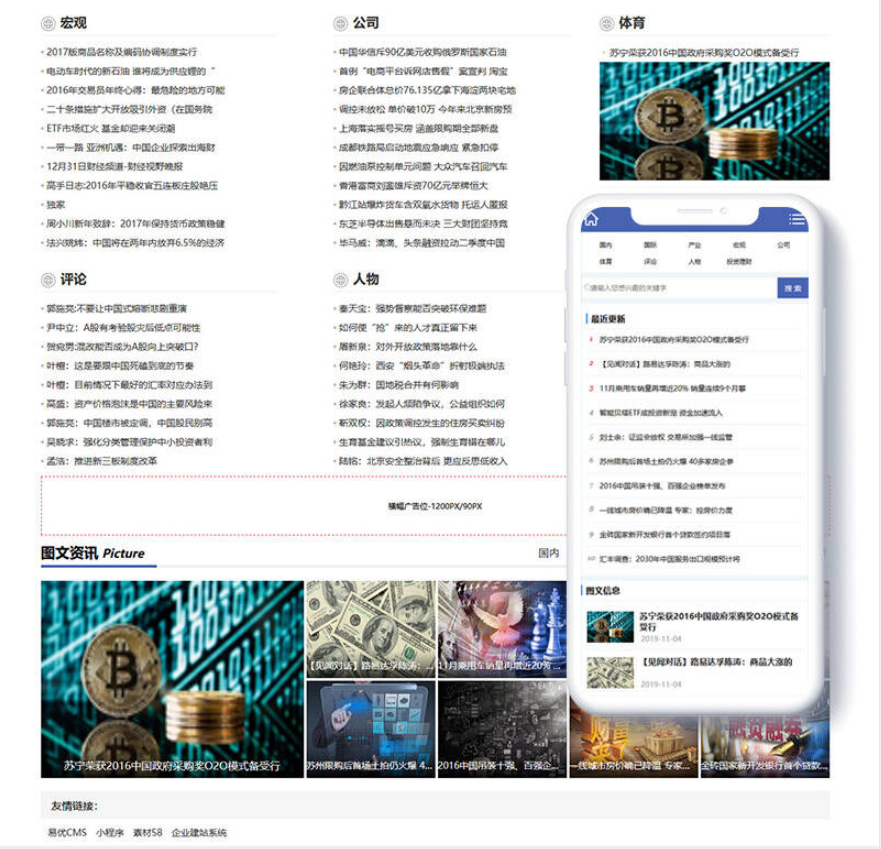Open the 企业建站系统 footer link

pos(199,832)
